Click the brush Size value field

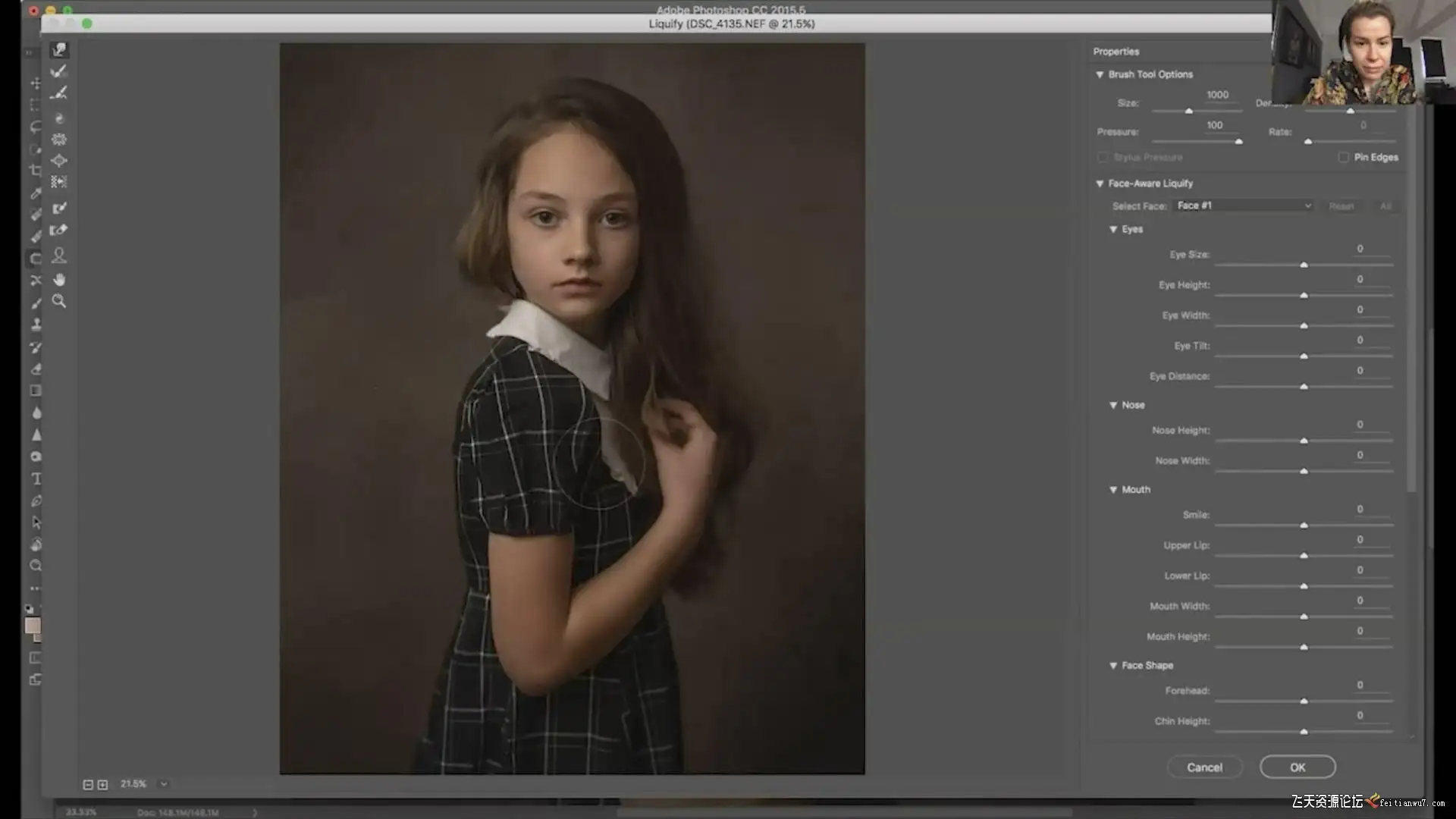point(1217,95)
